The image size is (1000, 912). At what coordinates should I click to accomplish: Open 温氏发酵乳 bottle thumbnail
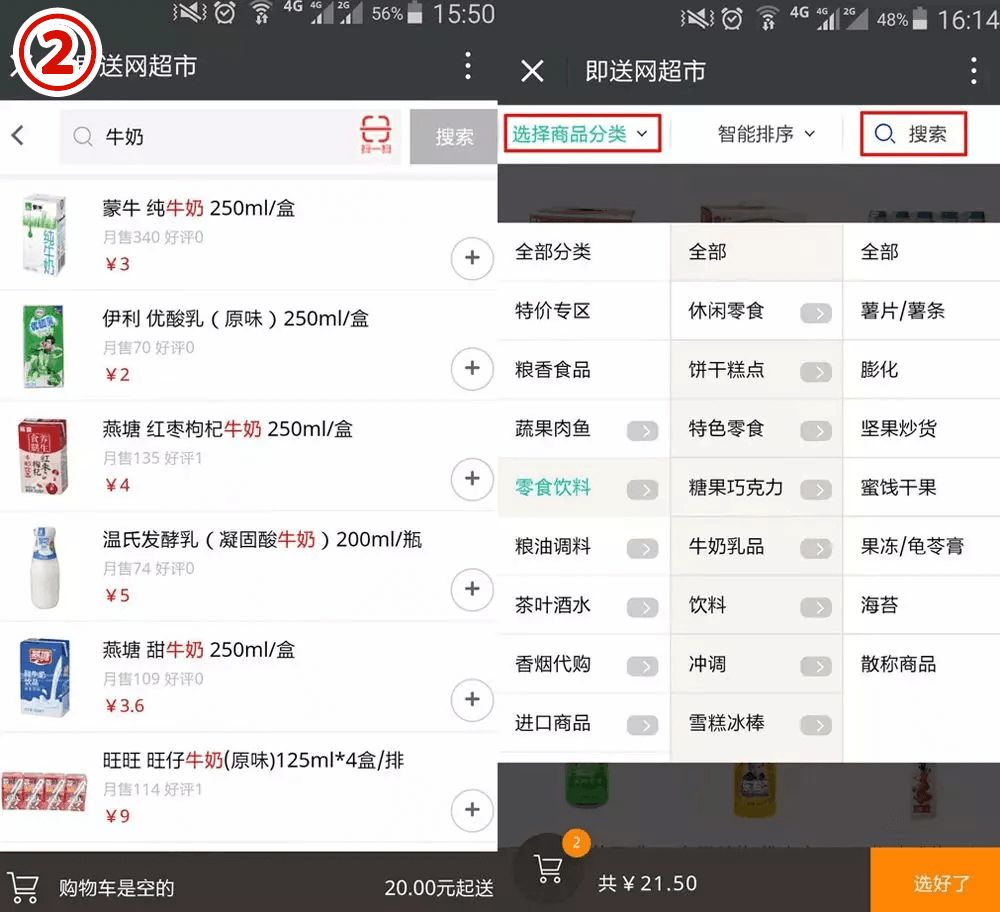(x=44, y=567)
